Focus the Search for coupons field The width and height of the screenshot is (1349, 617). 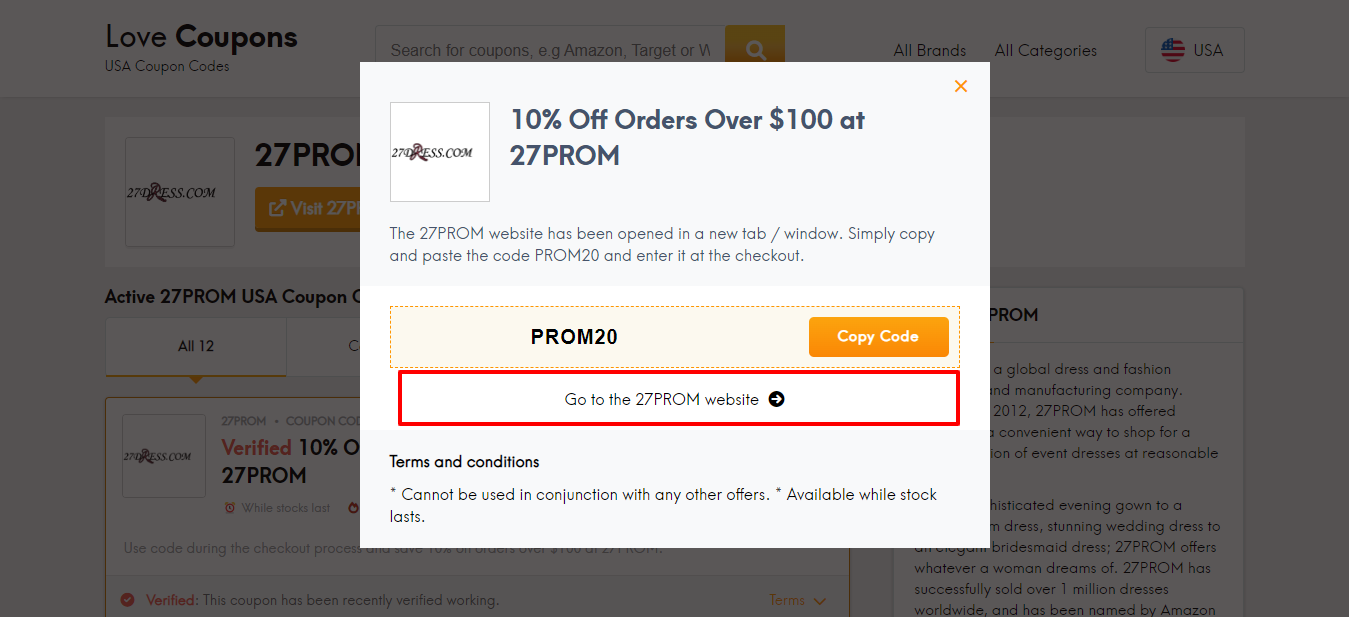[x=550, y=50]
